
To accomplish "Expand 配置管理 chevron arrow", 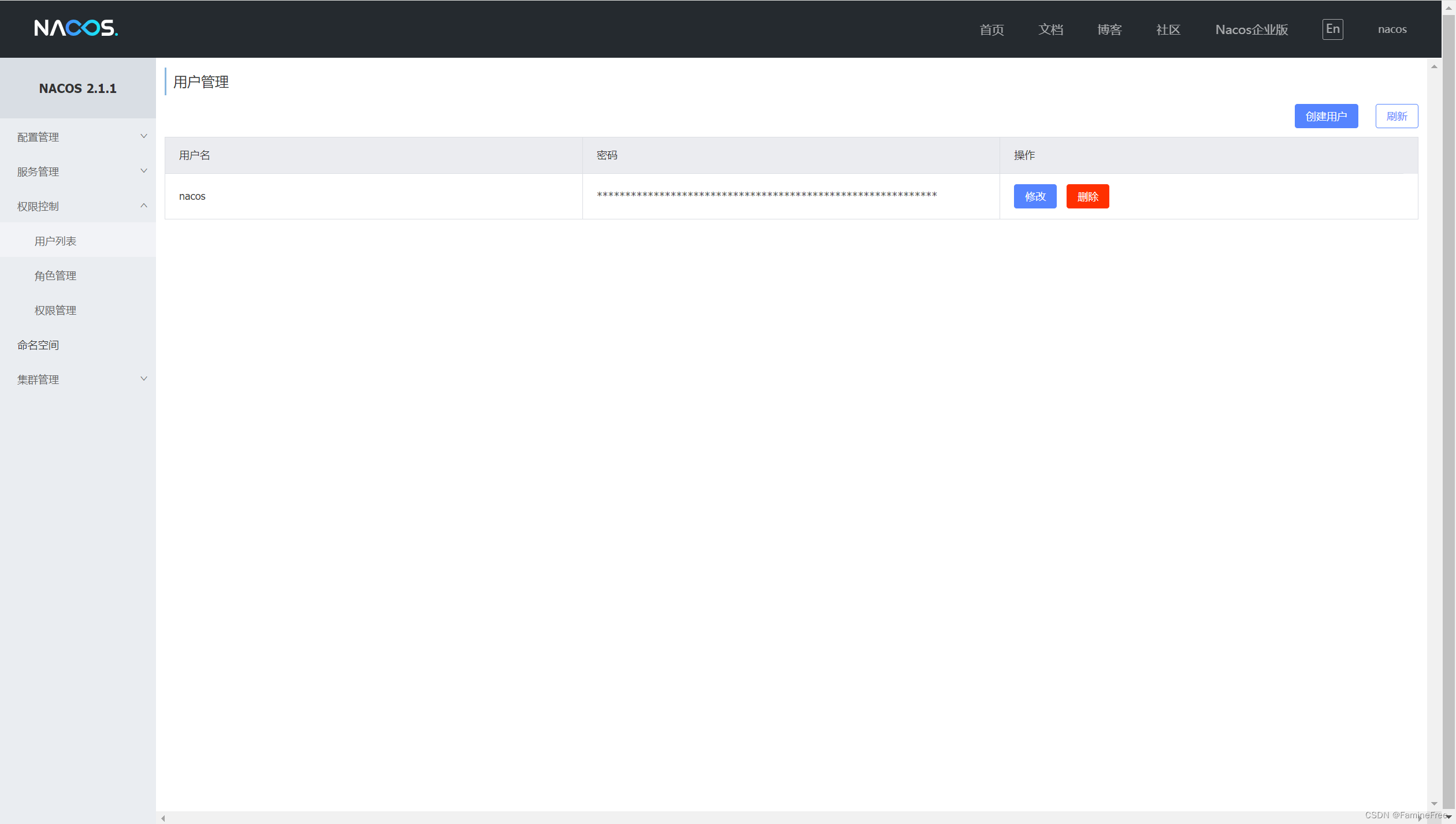I will 144,136.
